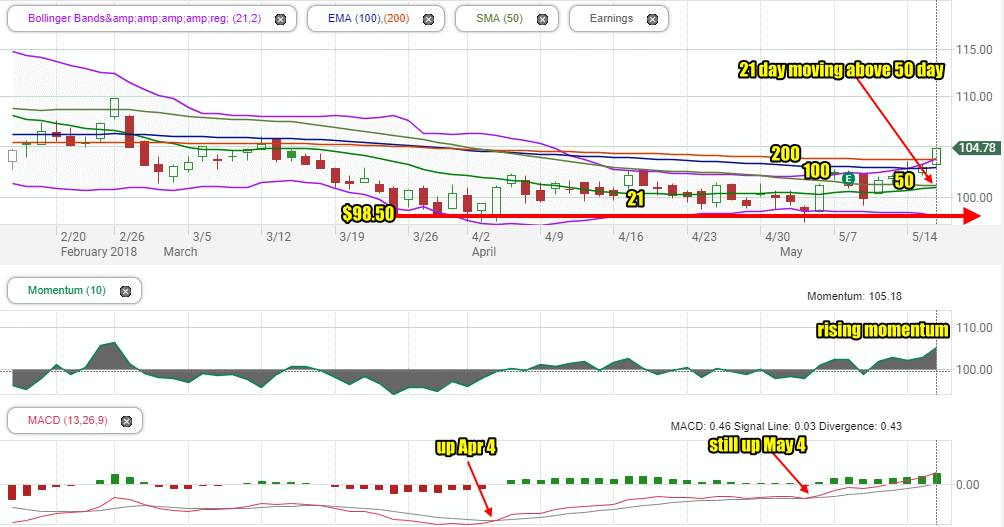Open the MACD (13,26,9) indicator label
The image size is (1004, 527).
tap(64, 420)
